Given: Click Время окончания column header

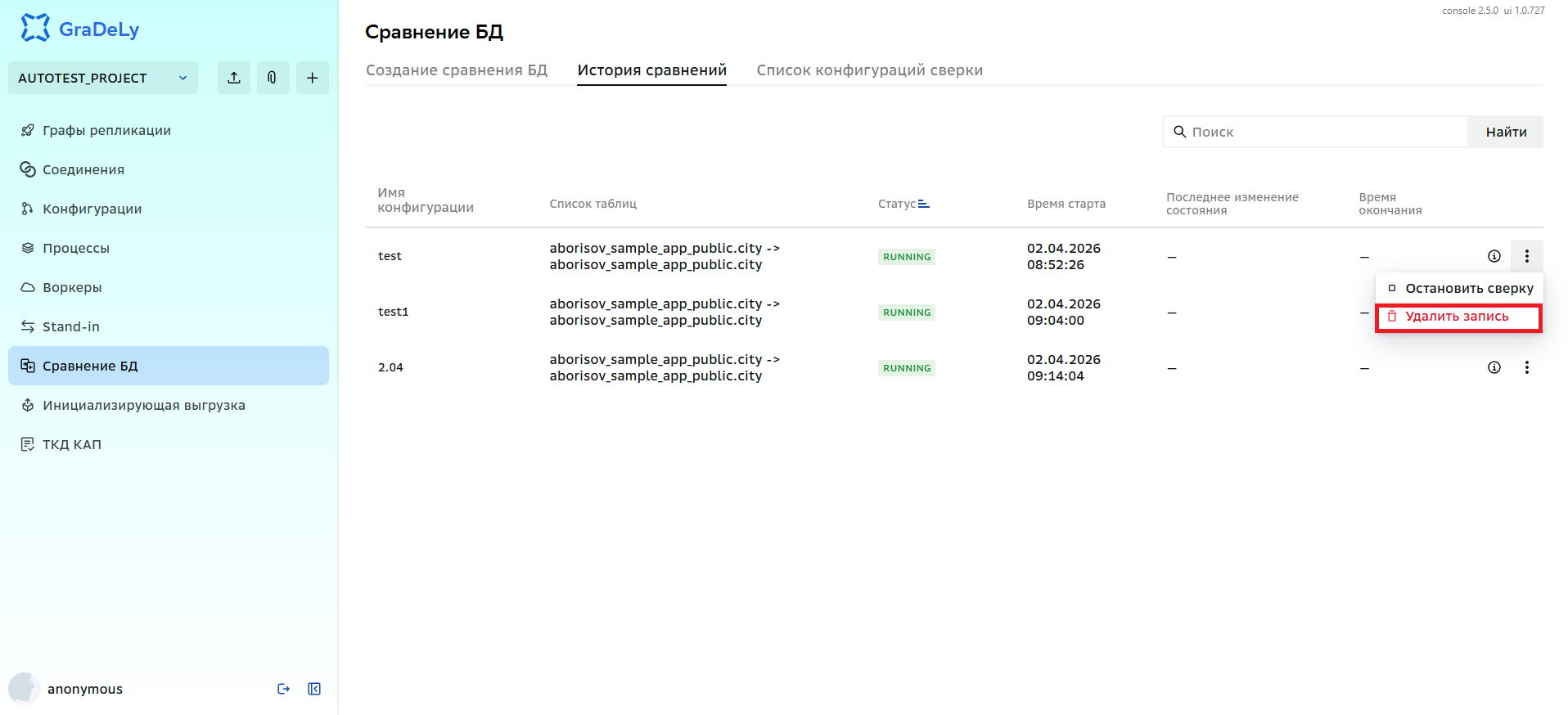Looking at the screenshot, I should (x=1390, y=204).
